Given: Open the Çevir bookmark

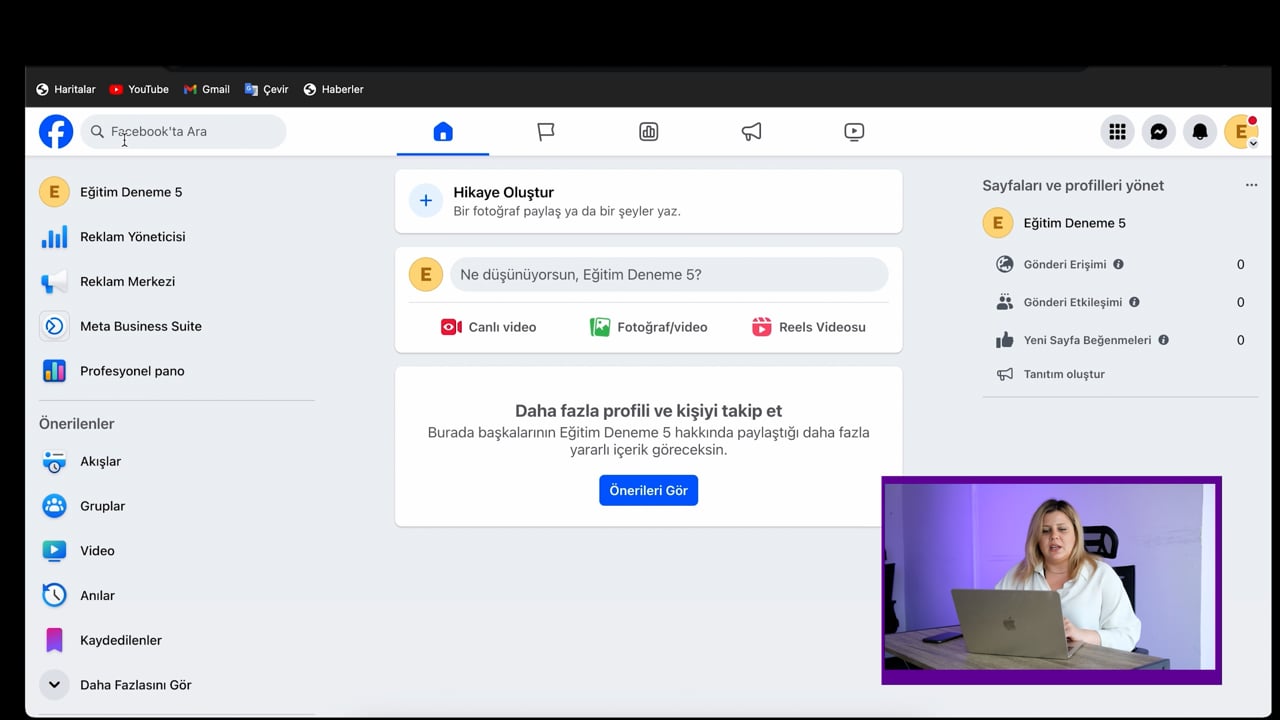Looking at the screenshot, I should [267, 89].
